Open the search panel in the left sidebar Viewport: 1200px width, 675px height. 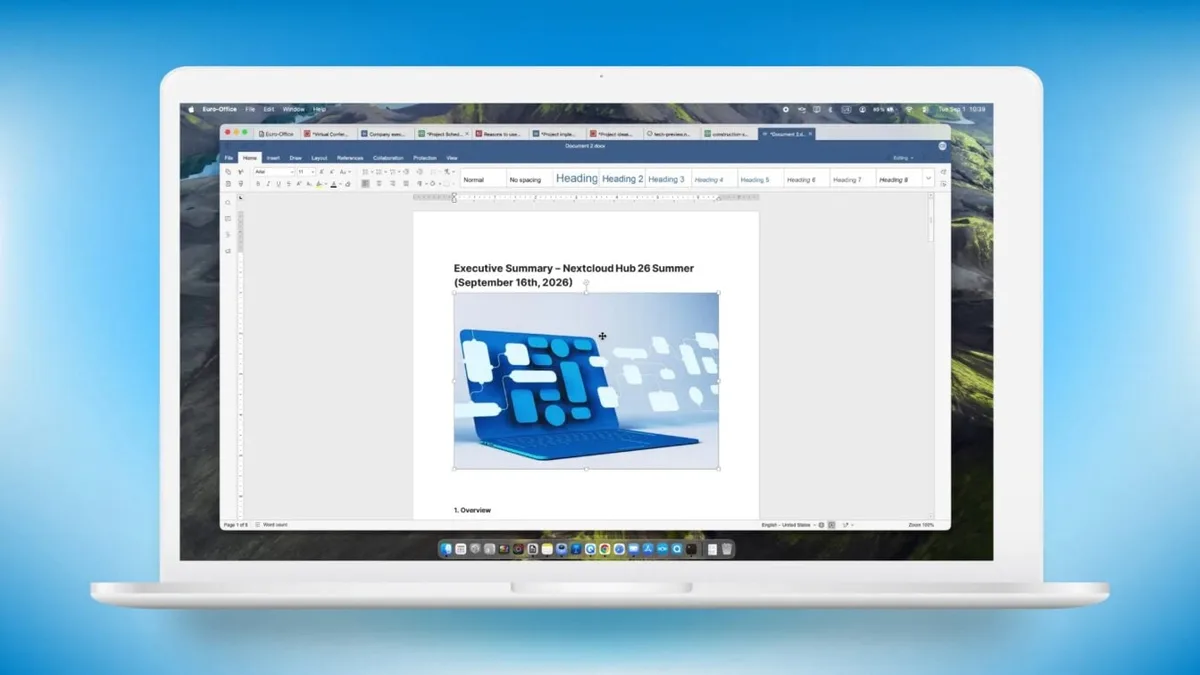(228, 203)
